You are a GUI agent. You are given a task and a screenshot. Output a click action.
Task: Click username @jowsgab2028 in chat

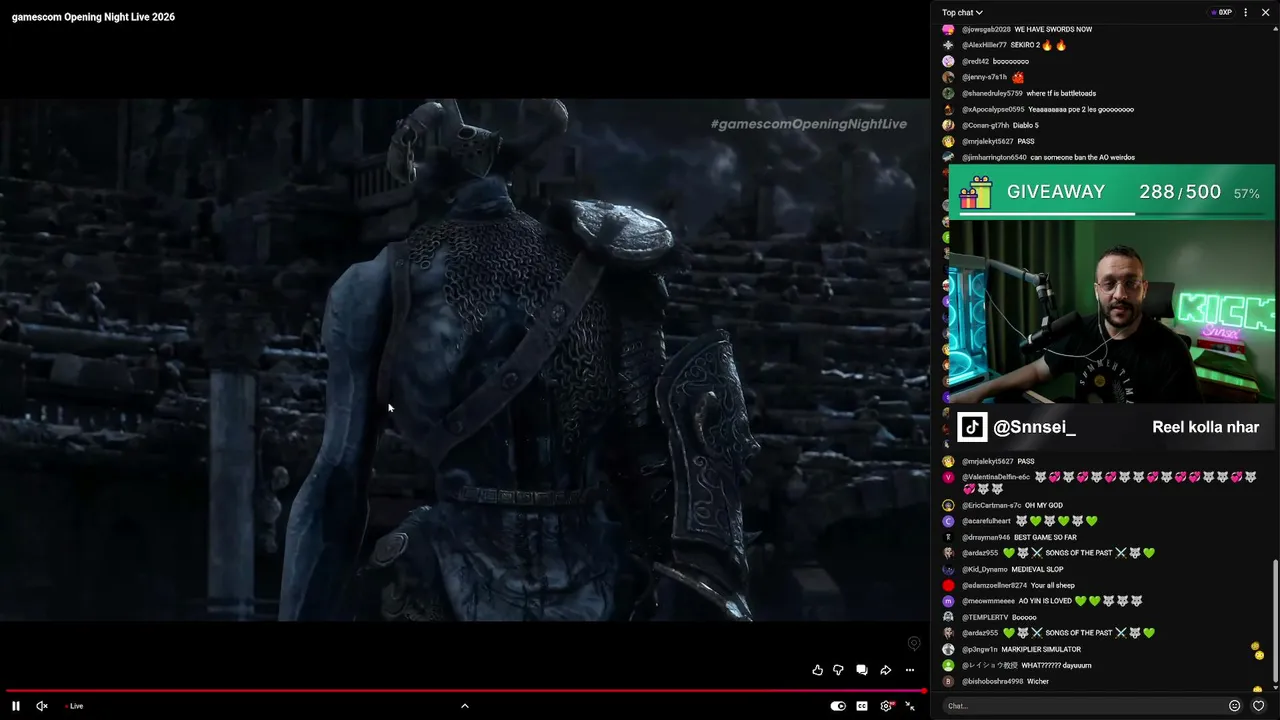click(x=986, y=29)
